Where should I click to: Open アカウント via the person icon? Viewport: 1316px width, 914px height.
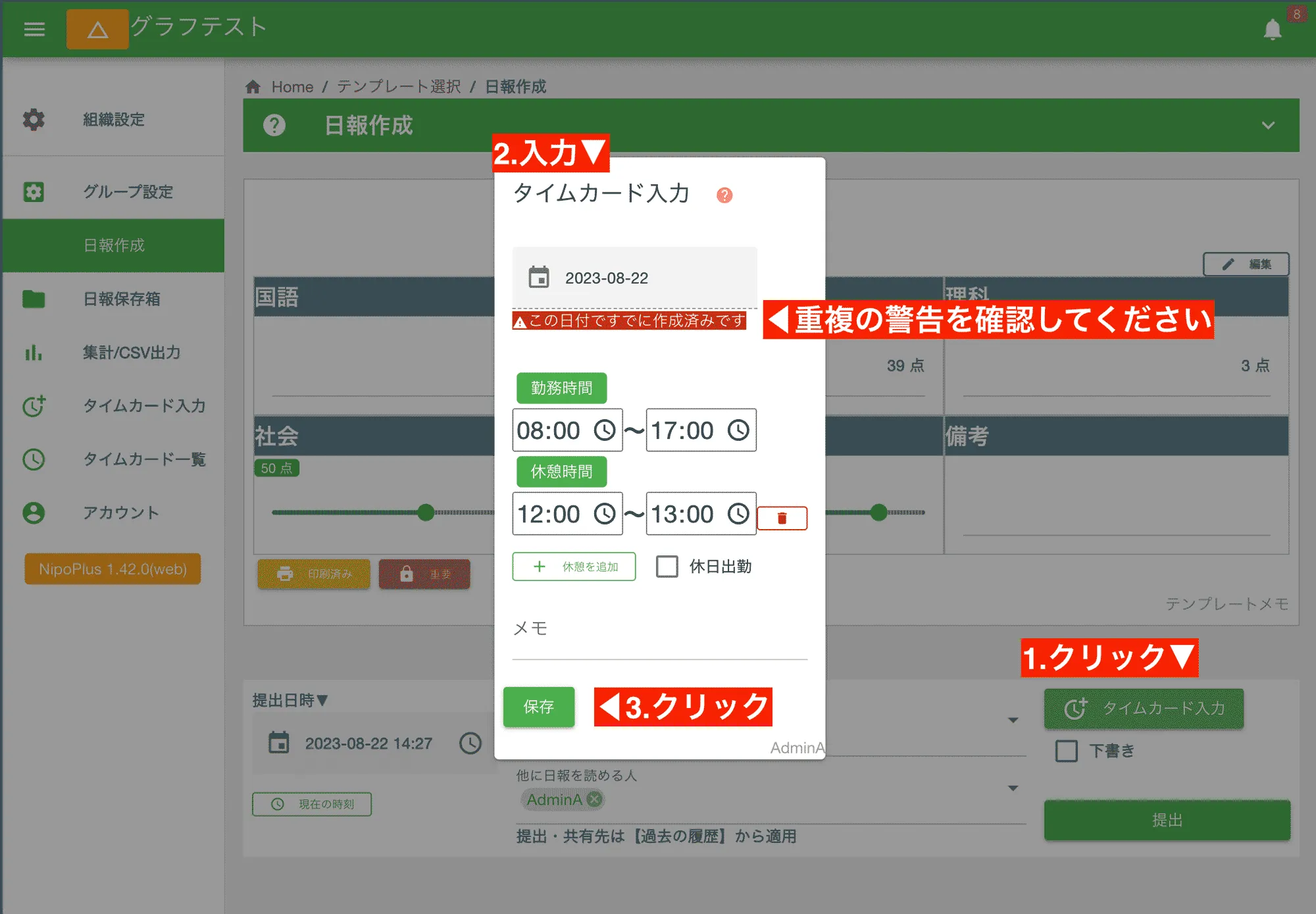(x=33, y=513)
